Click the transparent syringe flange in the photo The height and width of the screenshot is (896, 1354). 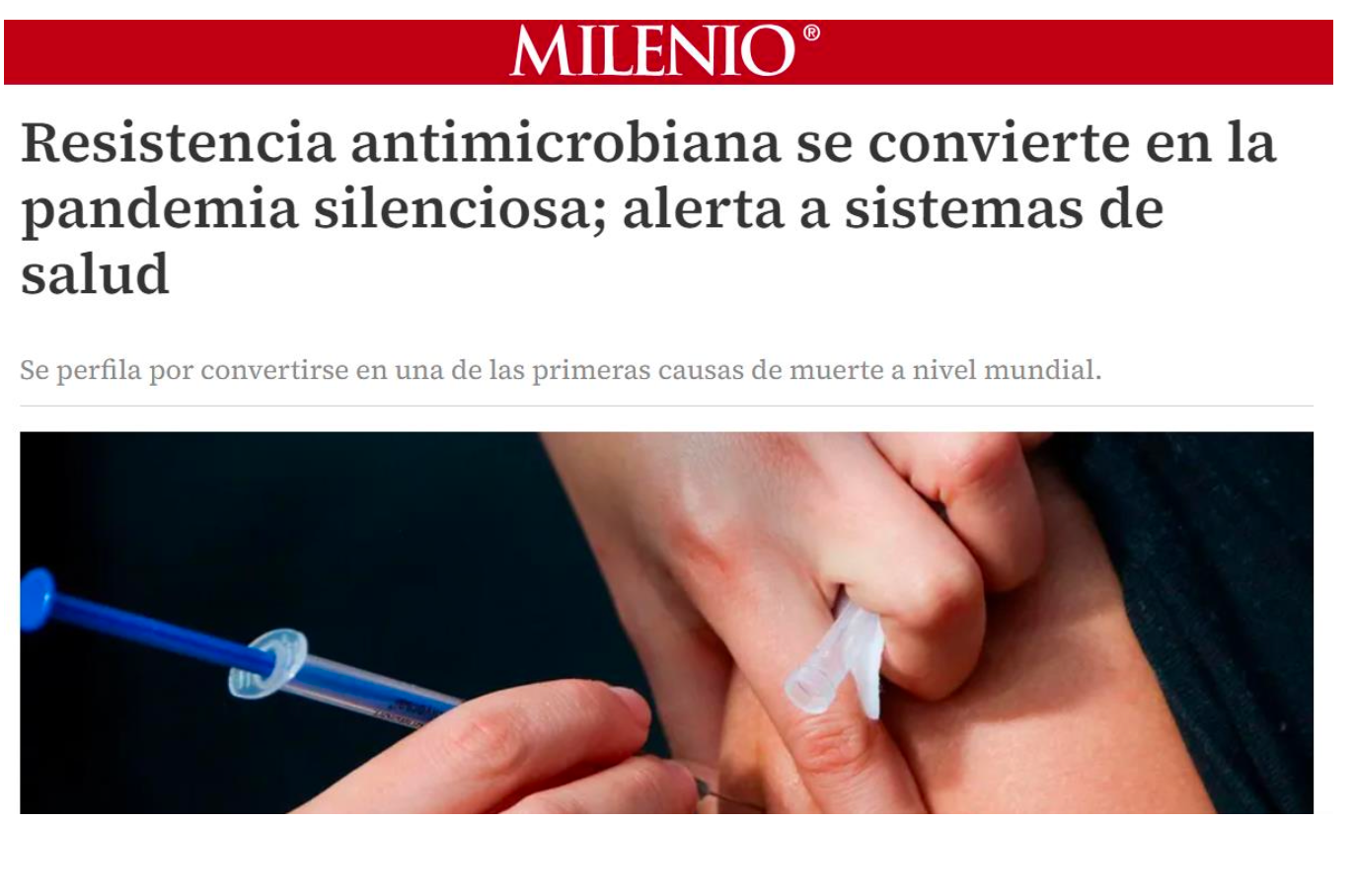267,663
